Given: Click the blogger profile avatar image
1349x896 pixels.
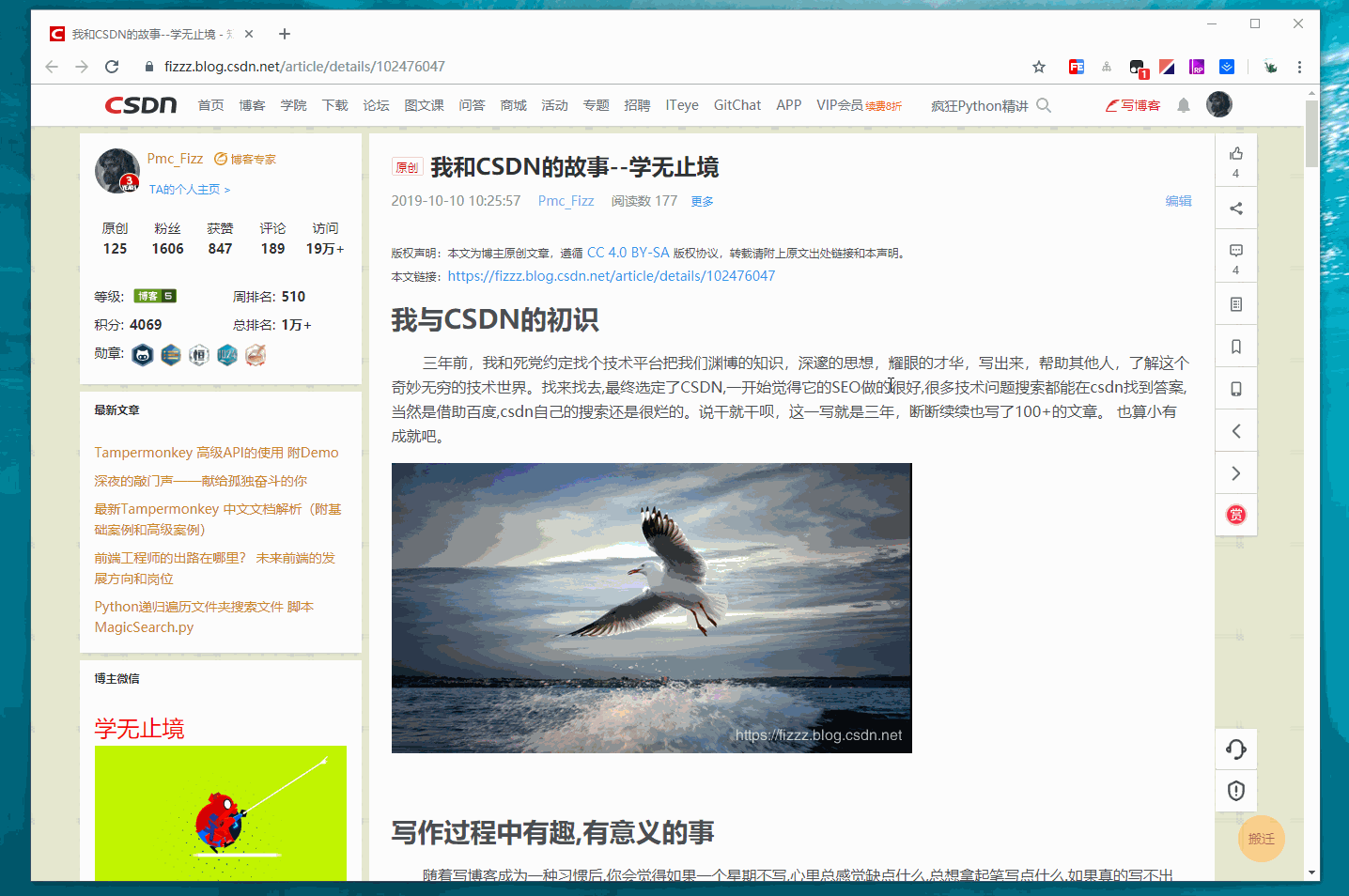Looking at the screenshot, I should coord(117,170).
